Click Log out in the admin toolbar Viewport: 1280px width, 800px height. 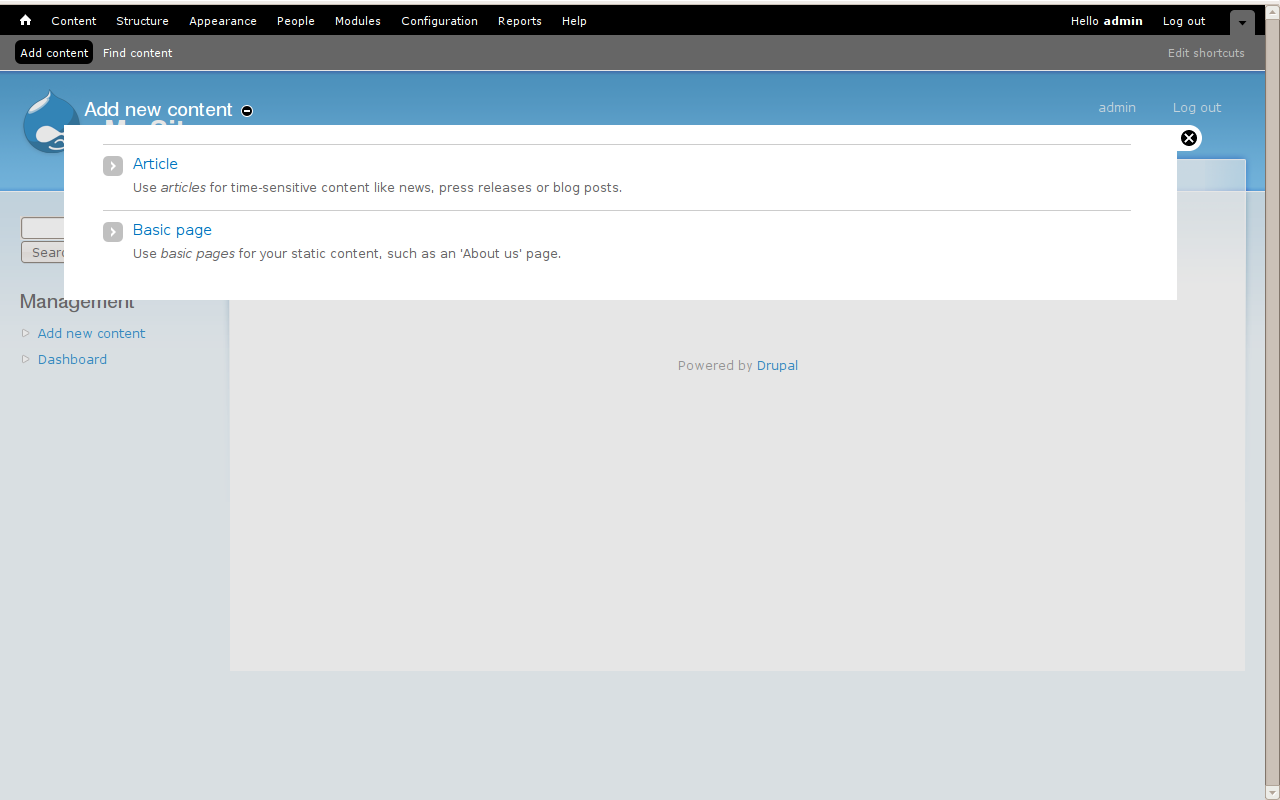point(1183,20)
